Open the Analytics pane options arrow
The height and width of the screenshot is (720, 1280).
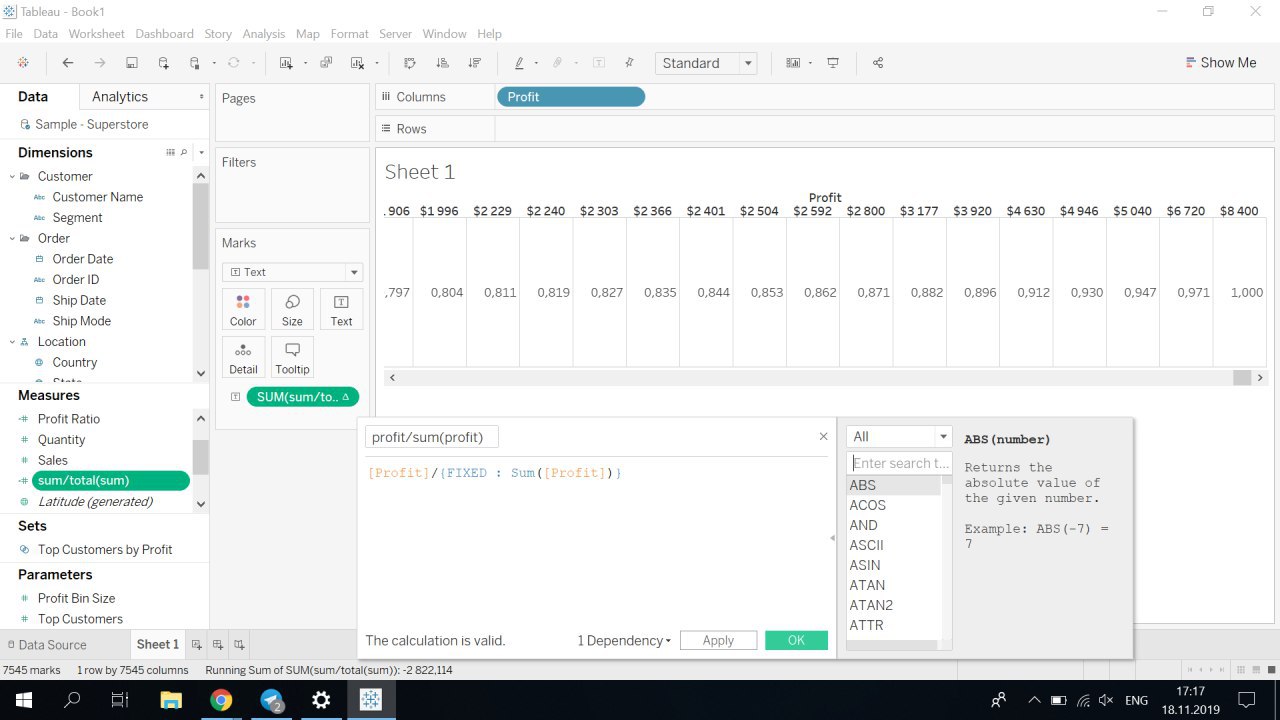point(203,97)
